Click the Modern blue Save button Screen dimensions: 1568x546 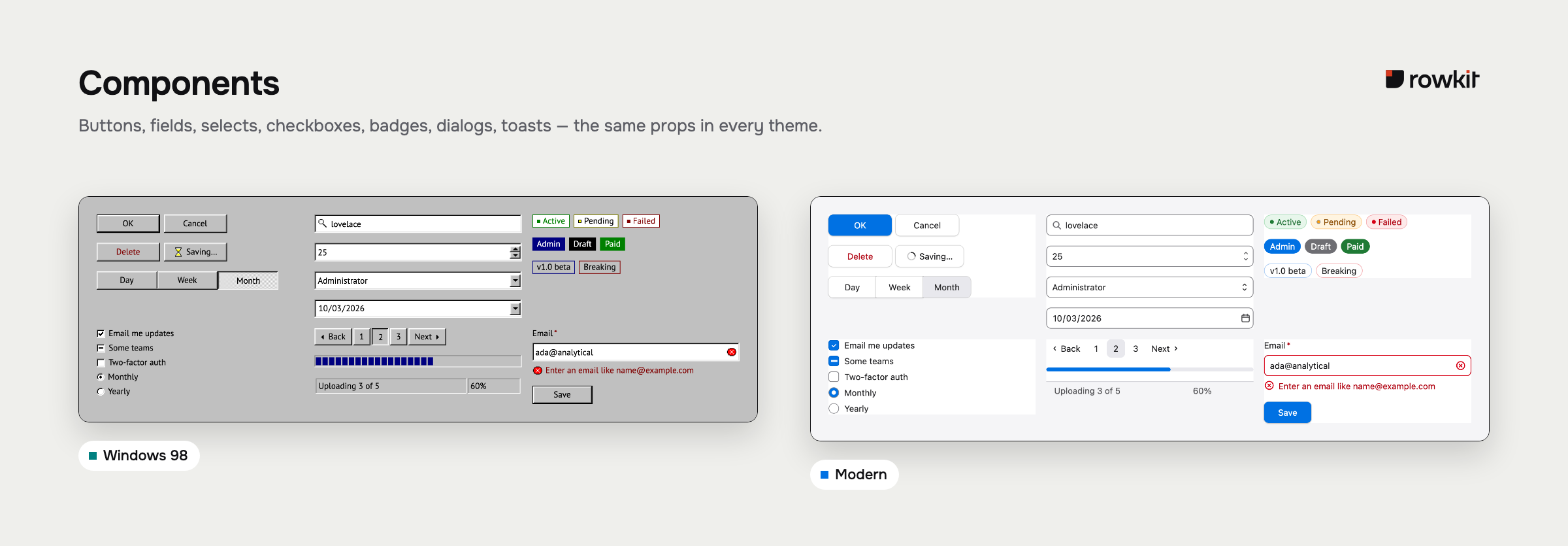click(1287, 413)
